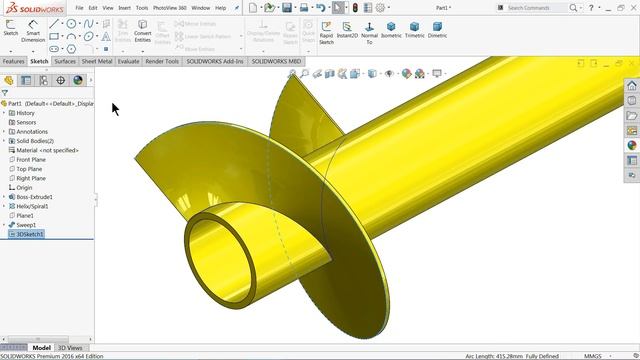Click the Search Commands field
Image resolution: width=640 pixels, height=360 pixels.
pyautogui.click(x=536, y=8)
